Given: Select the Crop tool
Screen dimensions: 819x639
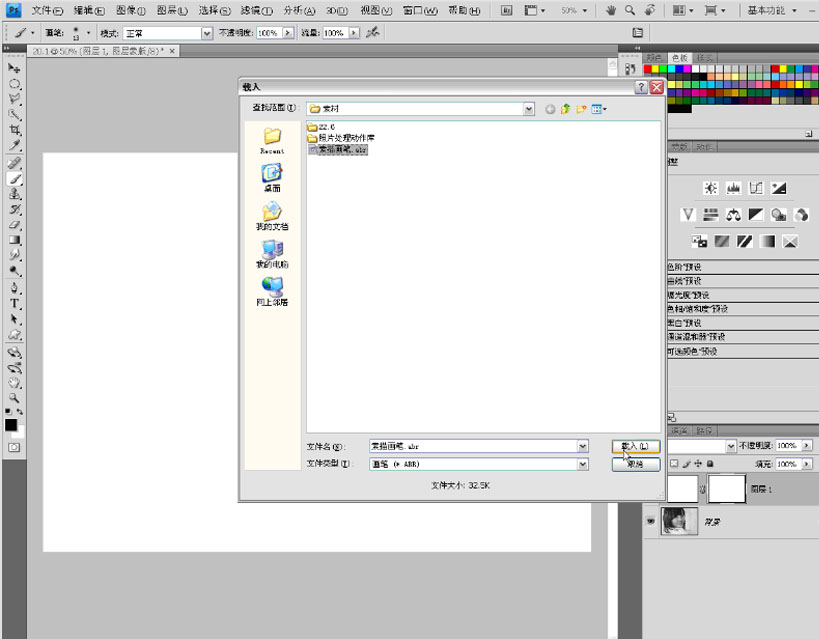Looking at the screenshot, I should [14, 130].
